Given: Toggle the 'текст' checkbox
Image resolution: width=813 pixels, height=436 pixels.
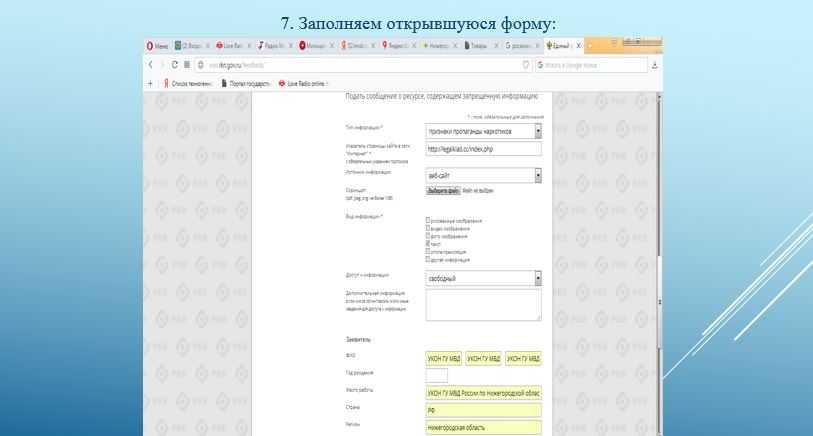Looking at the screenshot, I should tap(428, 242).
